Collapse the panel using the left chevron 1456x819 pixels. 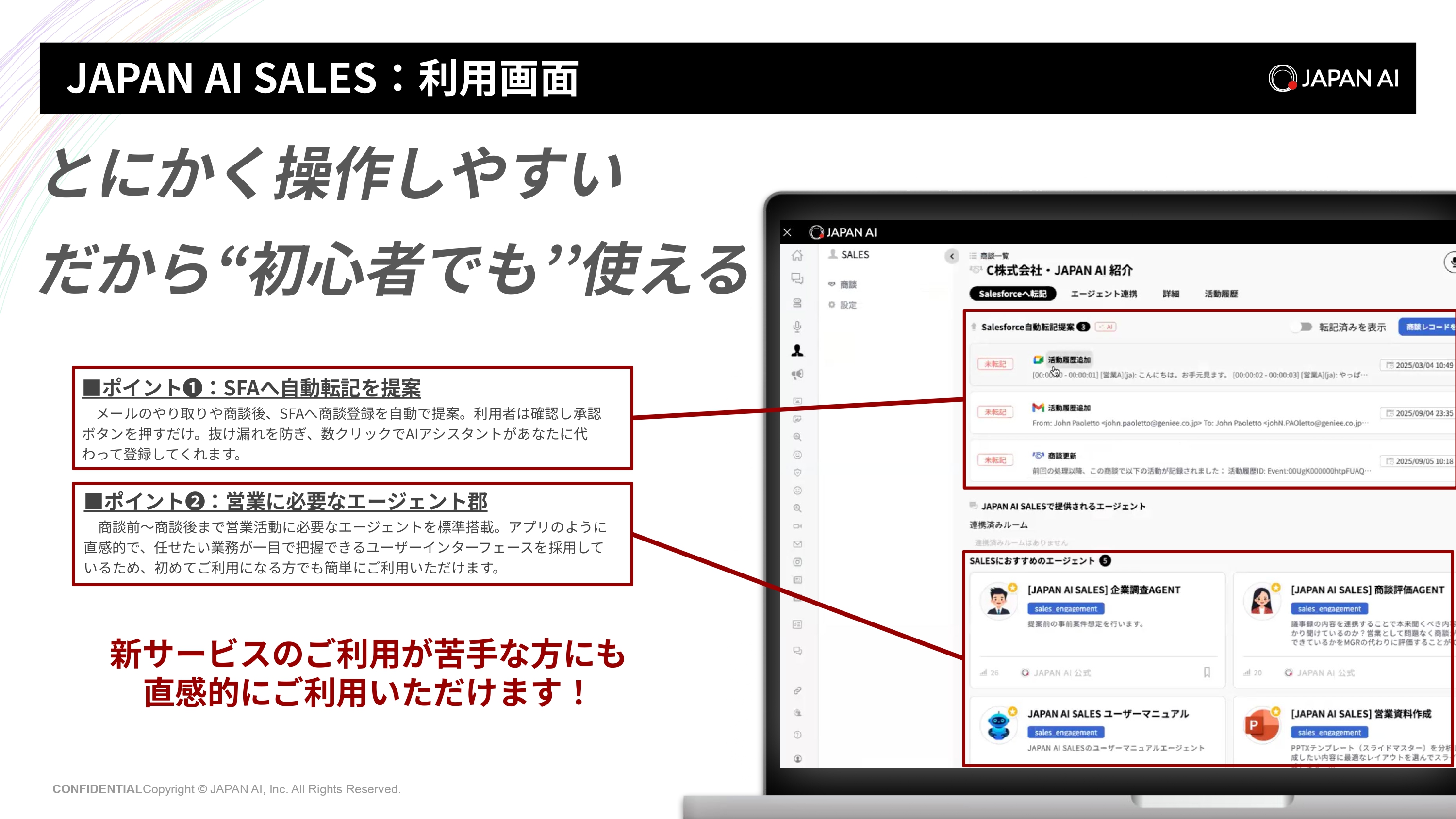point(952,257)
